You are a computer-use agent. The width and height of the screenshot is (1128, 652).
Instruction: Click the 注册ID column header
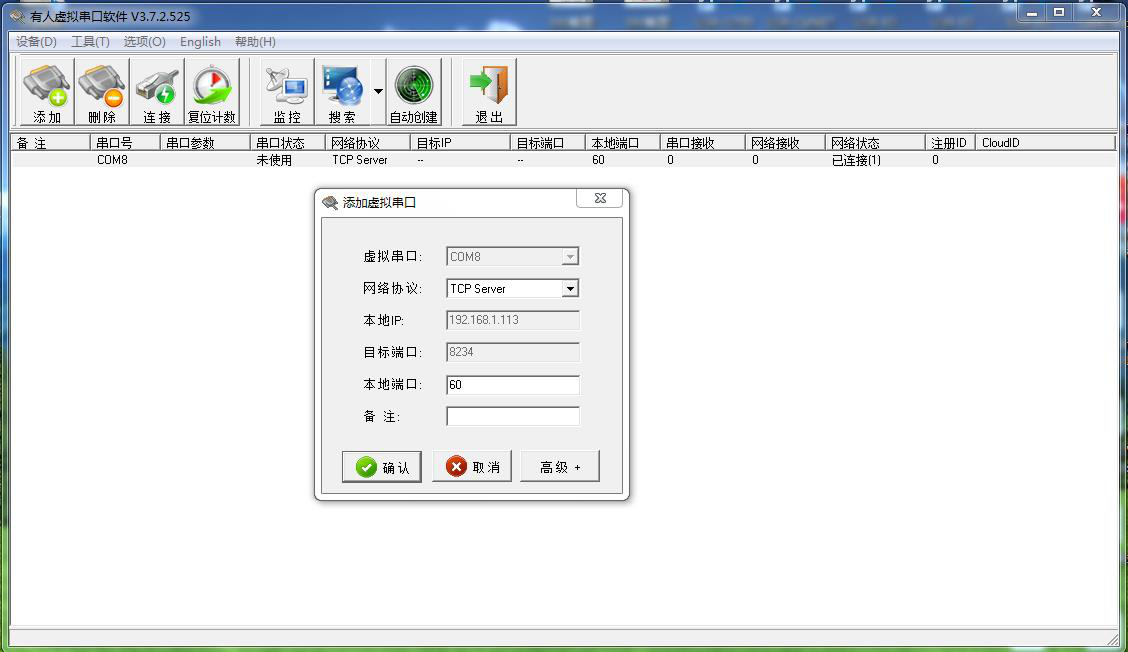click(x=950, y=142)
